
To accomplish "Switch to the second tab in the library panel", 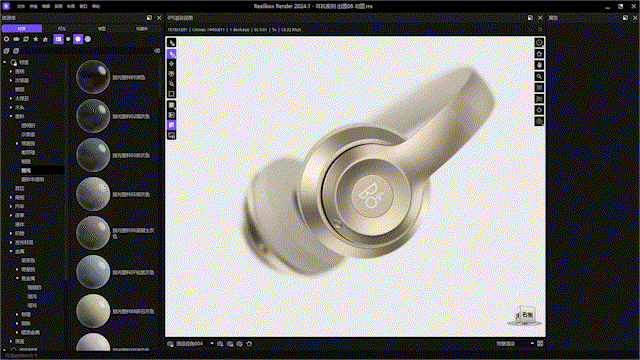I will [x=62, y=29].
